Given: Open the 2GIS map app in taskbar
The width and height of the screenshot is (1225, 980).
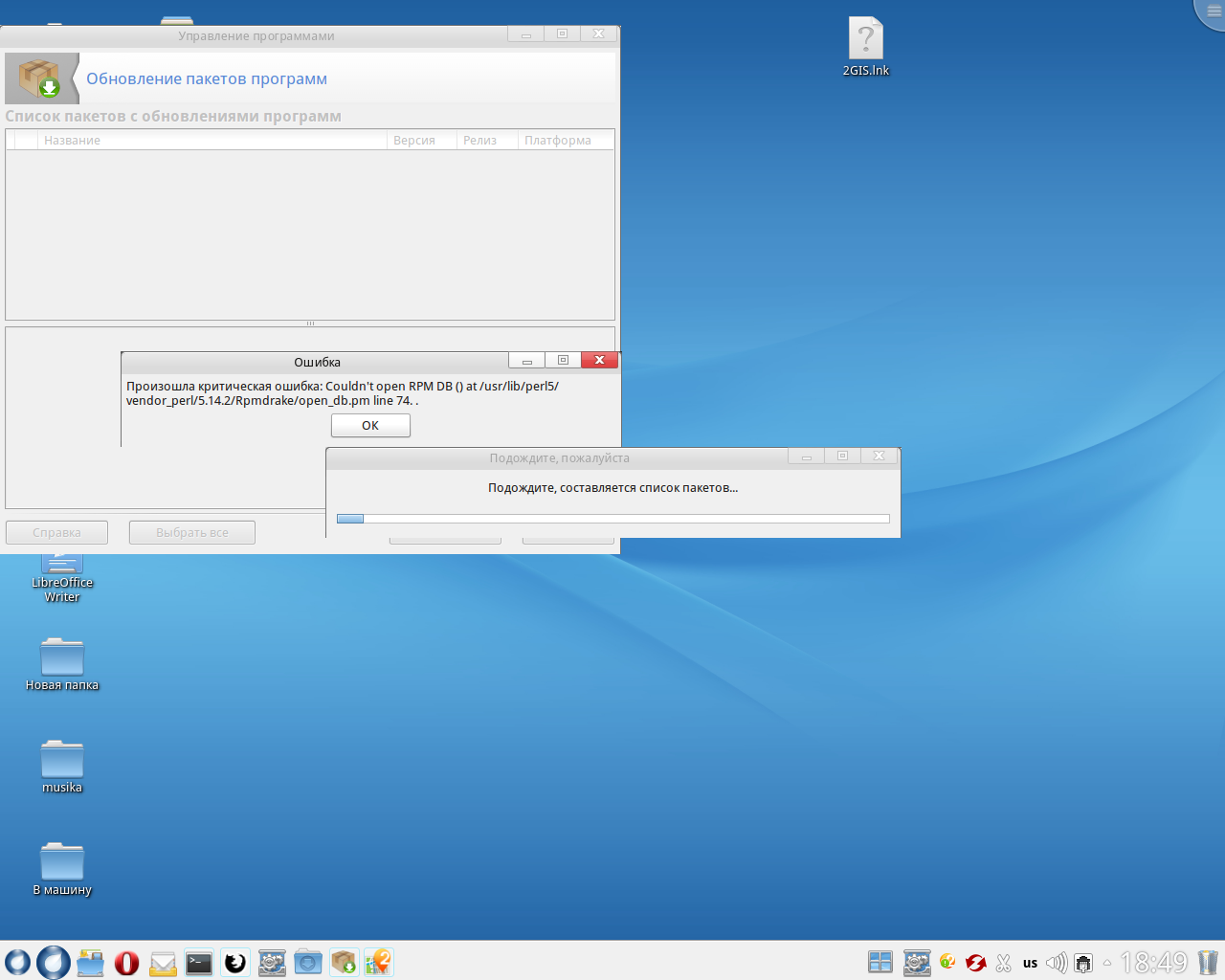Looking at the screenshot, I should 379,962.
